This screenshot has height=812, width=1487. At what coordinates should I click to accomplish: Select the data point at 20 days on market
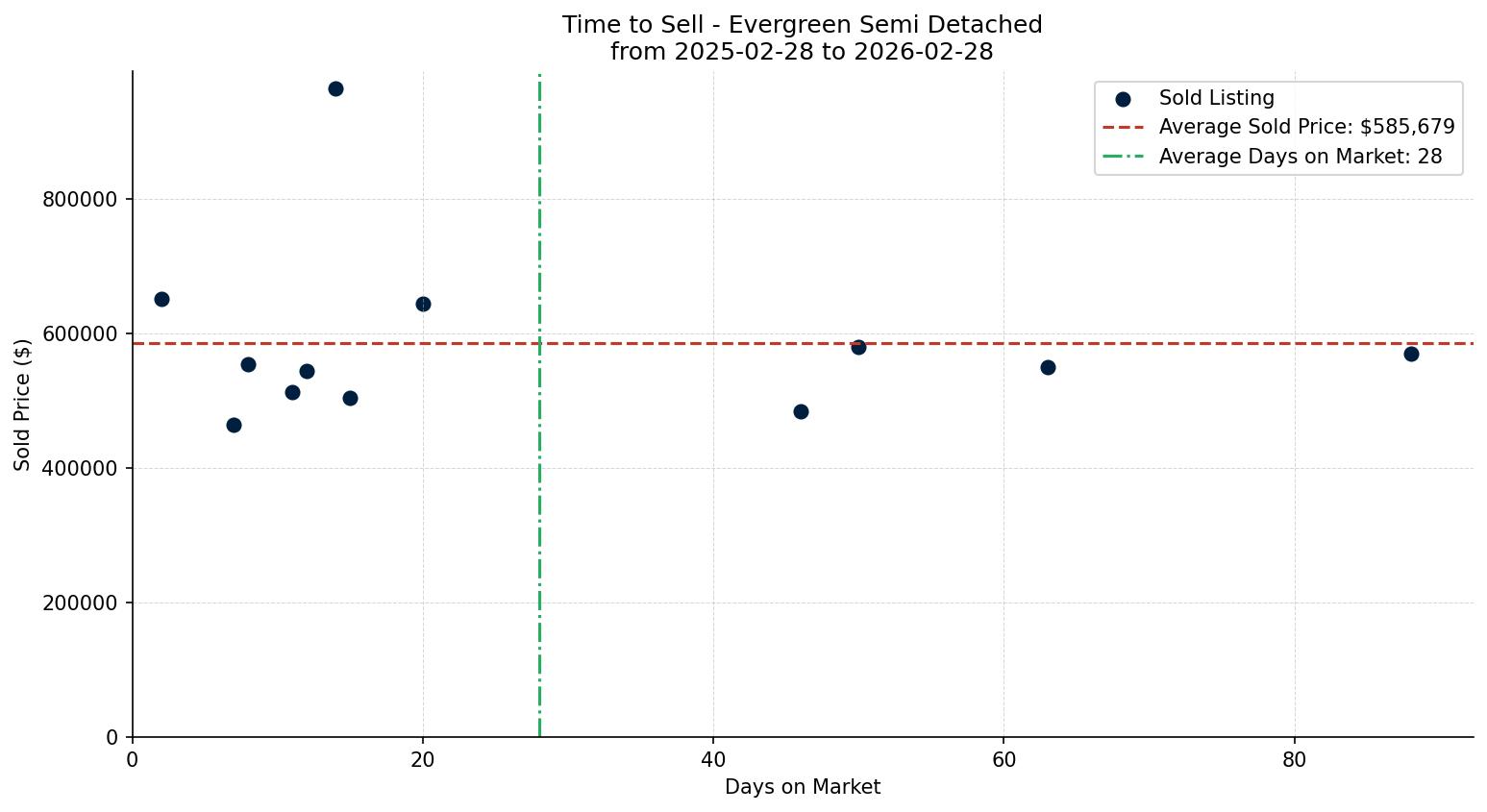pos(423,304)
